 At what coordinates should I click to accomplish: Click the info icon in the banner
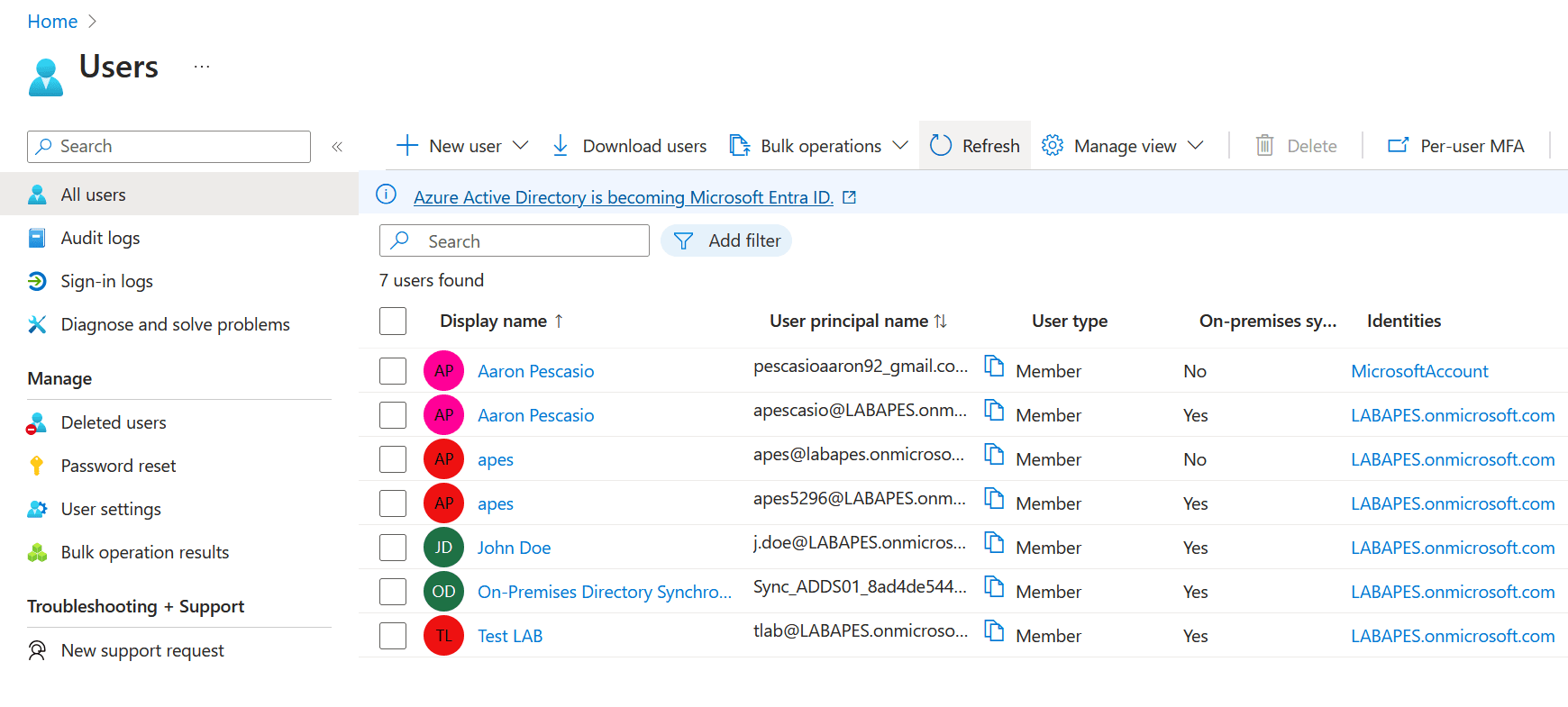tap(386, 195)
